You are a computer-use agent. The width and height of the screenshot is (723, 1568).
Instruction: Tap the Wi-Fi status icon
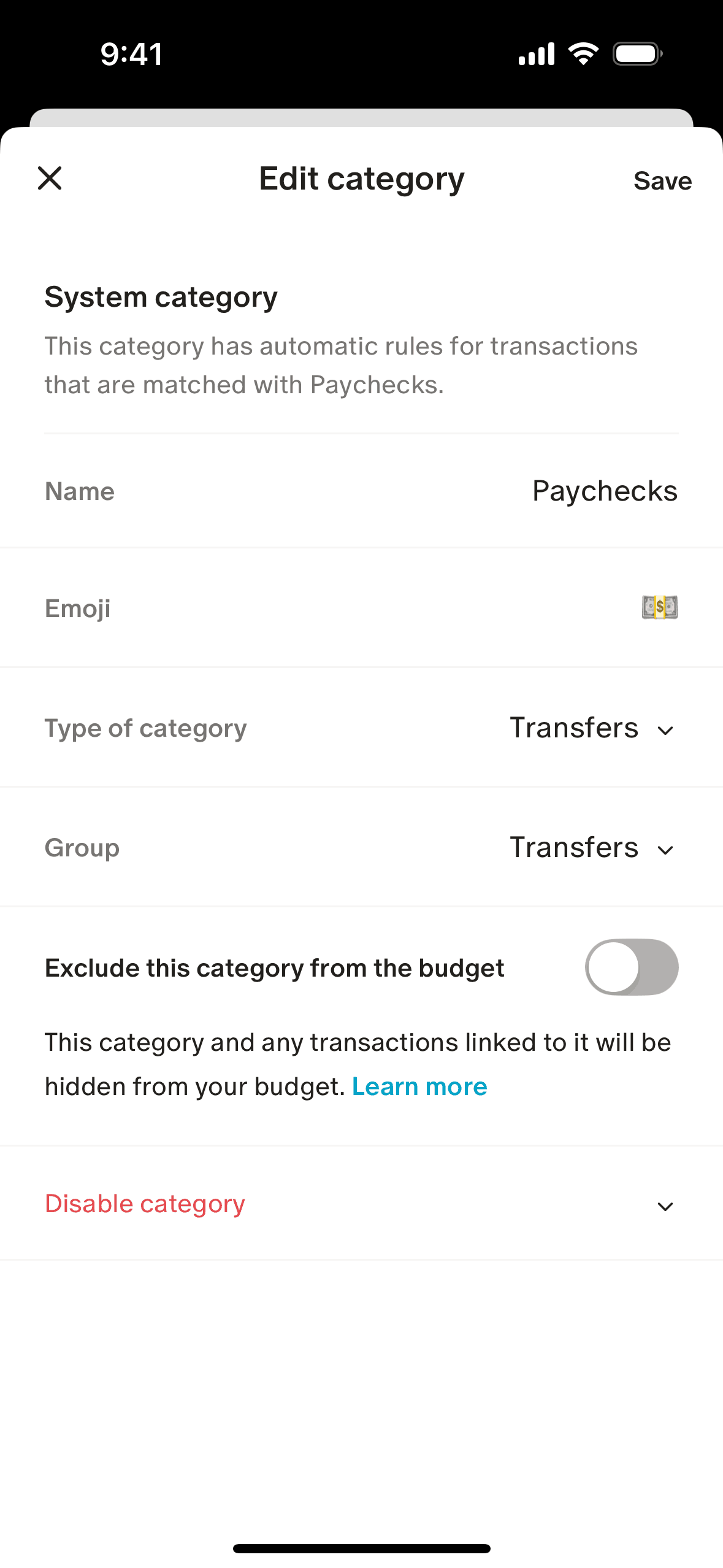[583, 54]
